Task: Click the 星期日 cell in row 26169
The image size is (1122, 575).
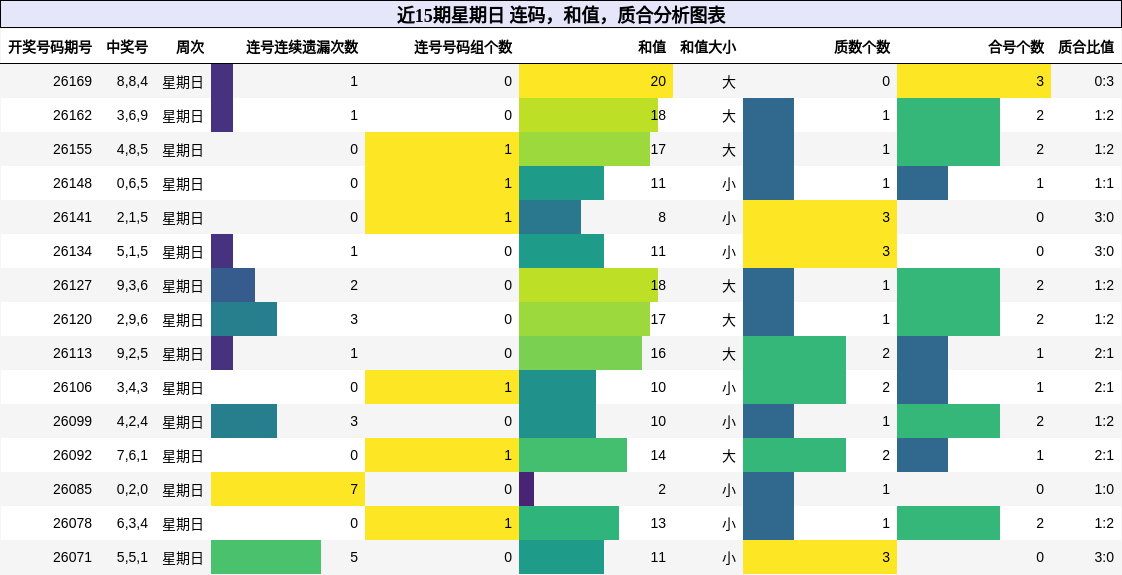Action: (183, 82)
